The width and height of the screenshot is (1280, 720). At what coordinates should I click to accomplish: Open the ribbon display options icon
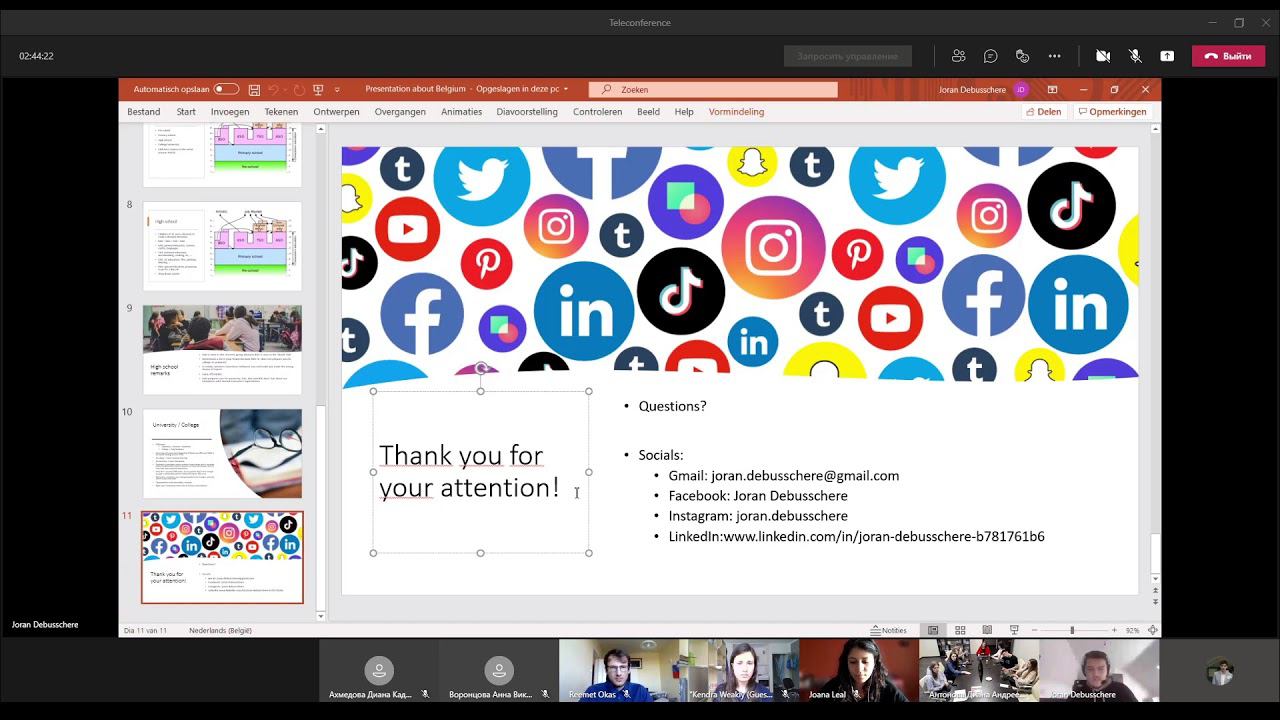click(1052, 89)
